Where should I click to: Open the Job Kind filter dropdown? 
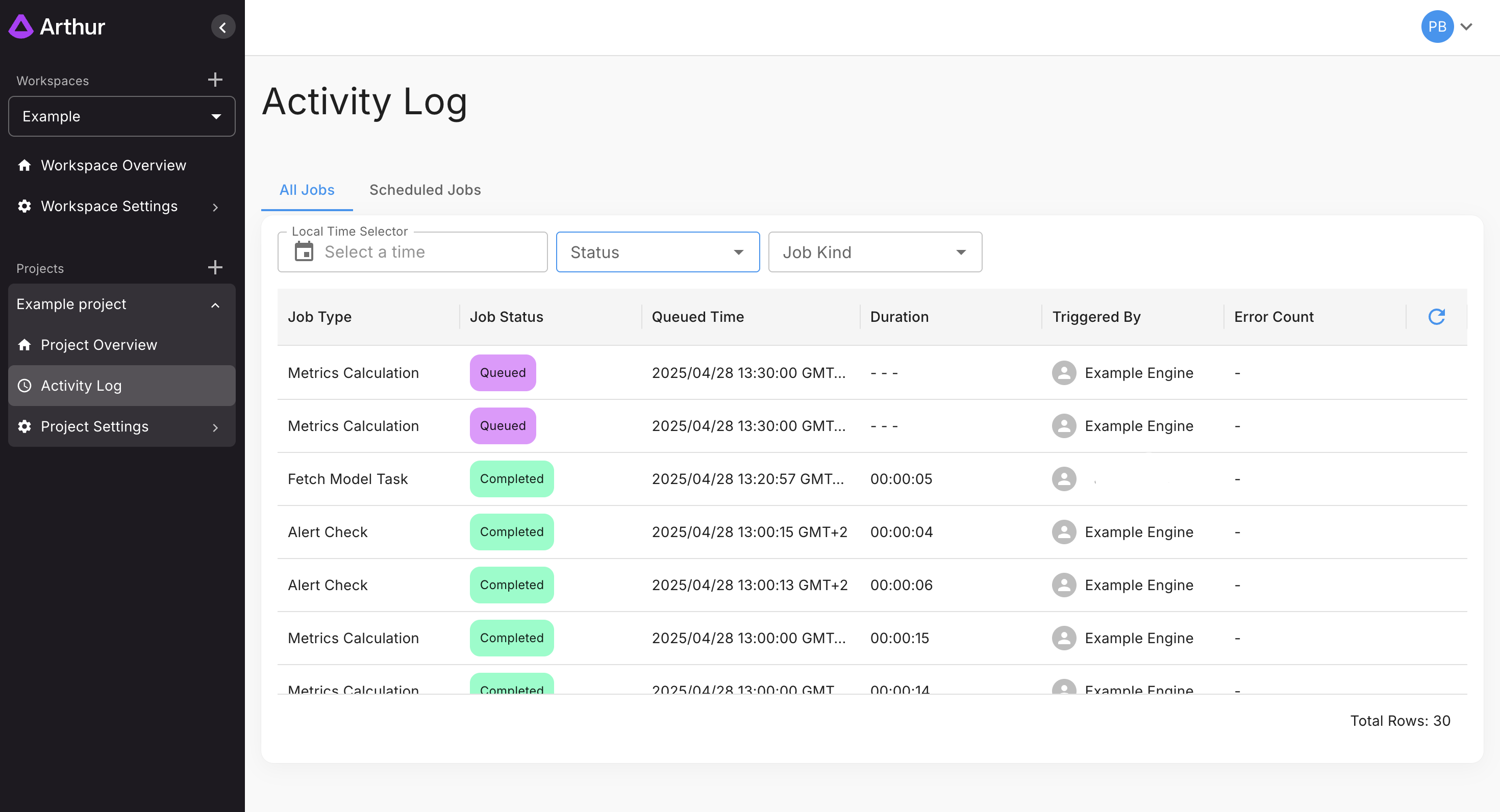874,252
